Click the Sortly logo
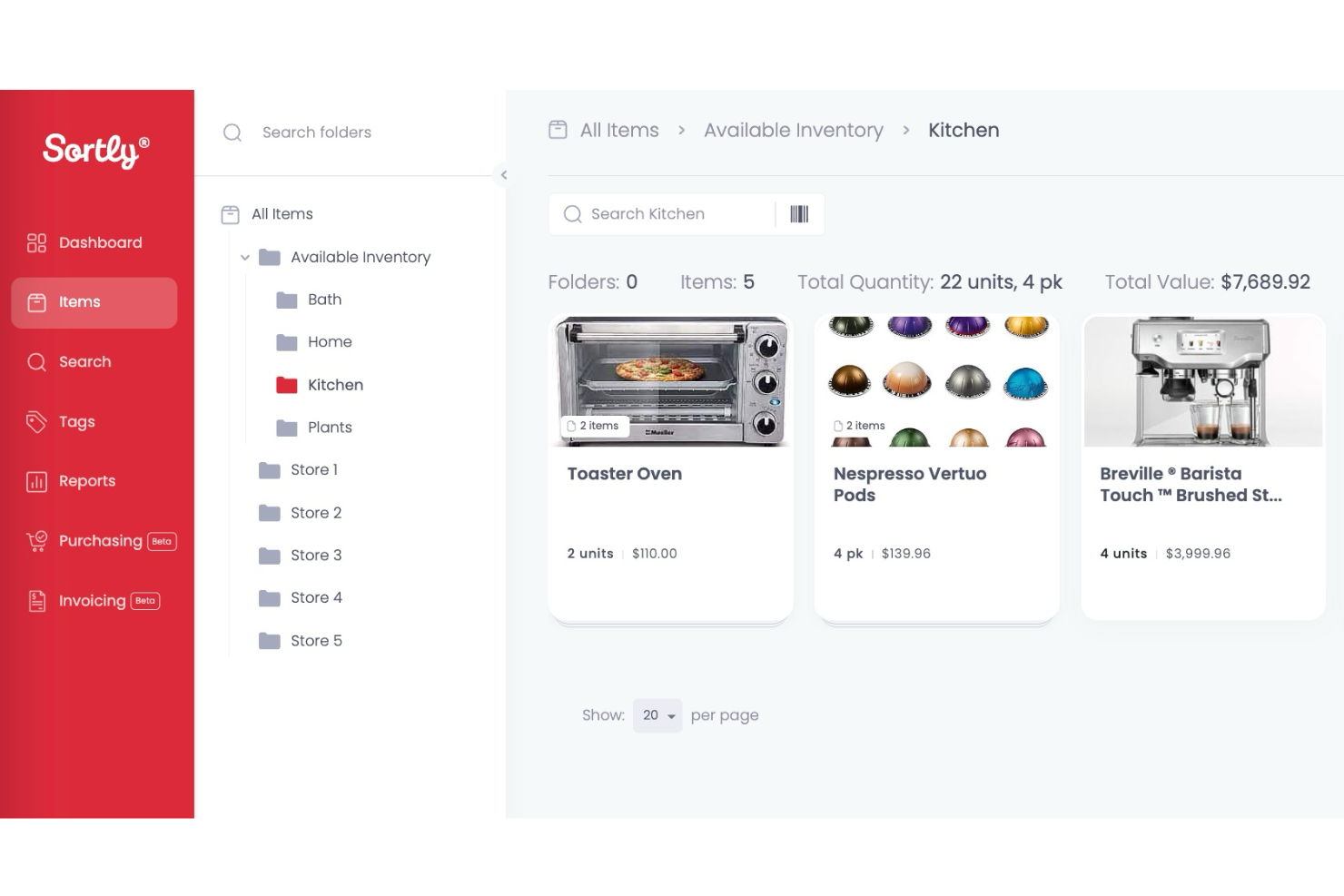This screenshot has height=896, width=1344. point(96,150)
